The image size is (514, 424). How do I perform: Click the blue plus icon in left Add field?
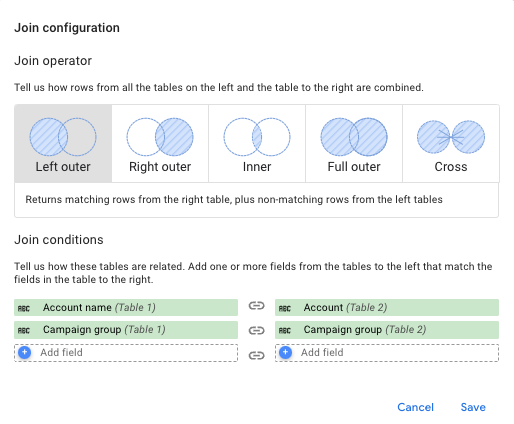click(x=25, y=352)
